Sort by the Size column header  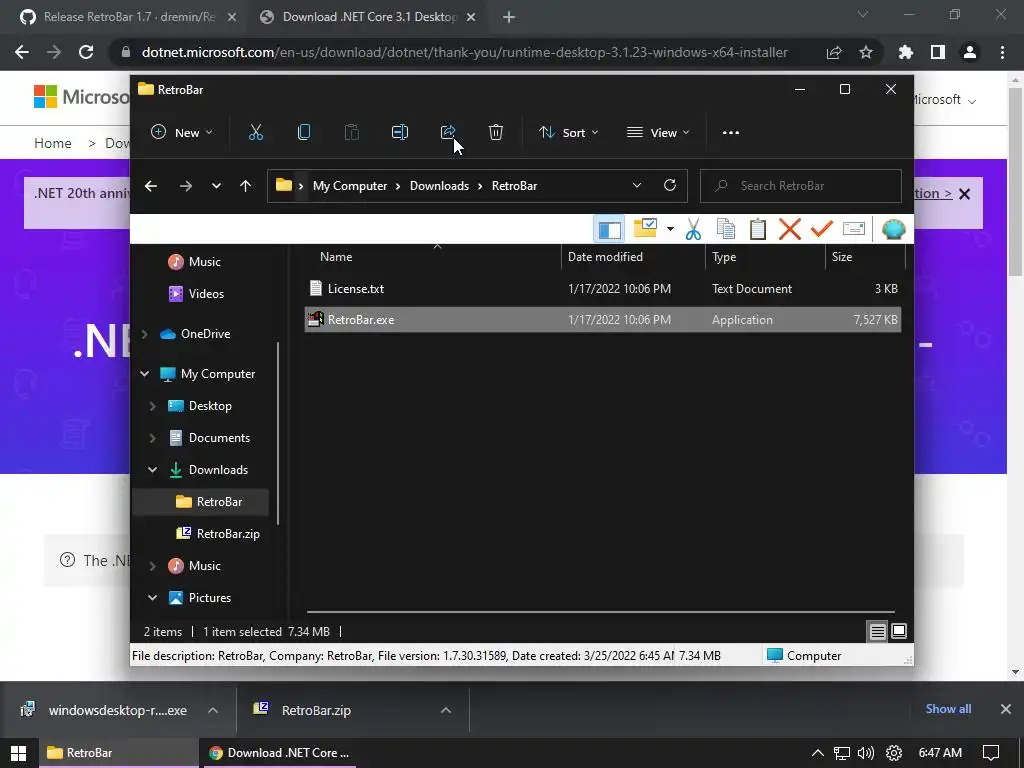[865, 257]
